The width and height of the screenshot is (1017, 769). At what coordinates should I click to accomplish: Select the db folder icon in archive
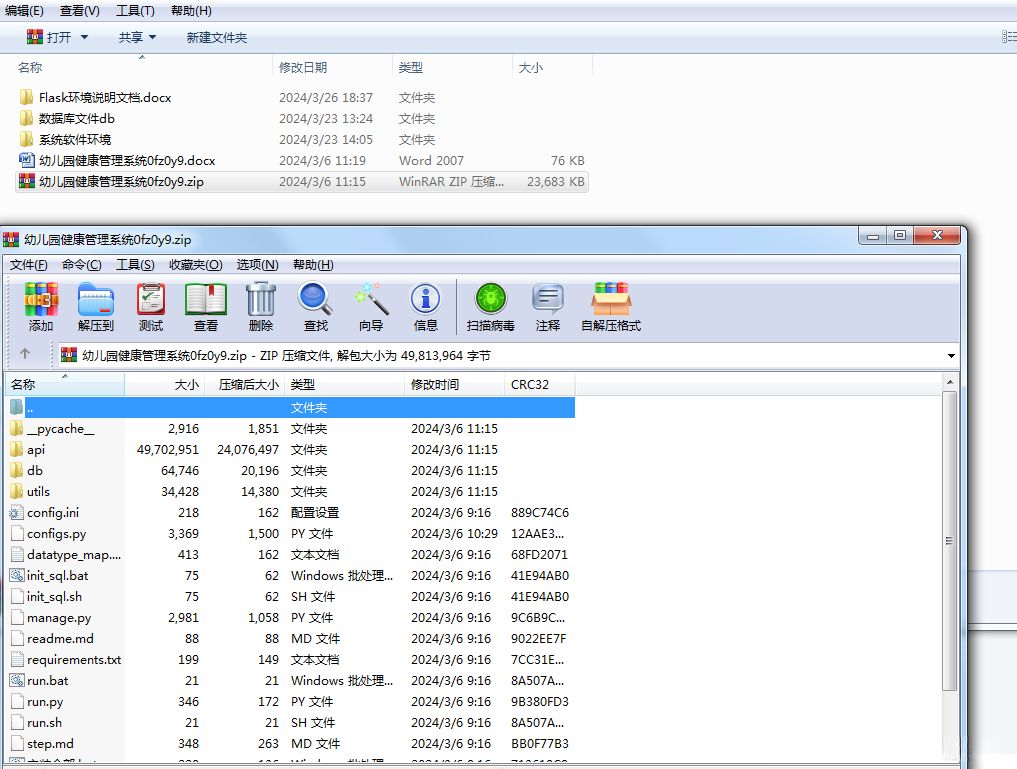click(x=17, y=471)
